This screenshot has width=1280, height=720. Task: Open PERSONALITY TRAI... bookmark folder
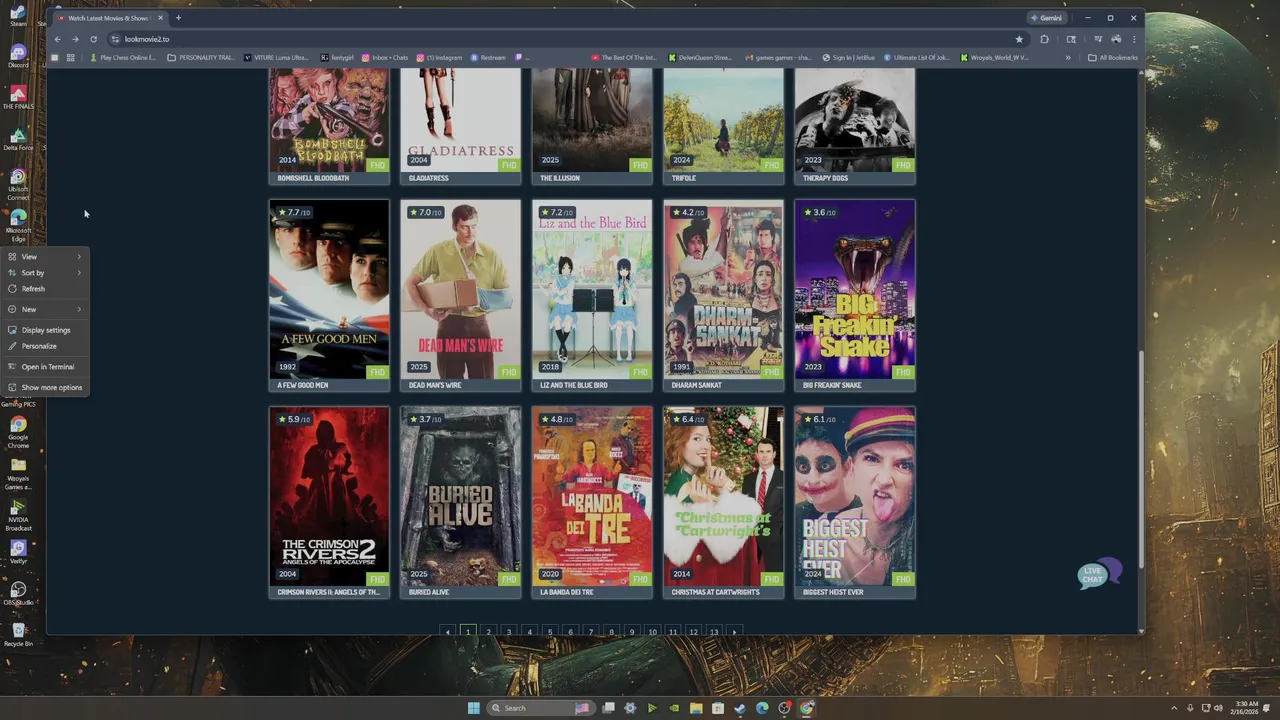(x=201, y=58)
